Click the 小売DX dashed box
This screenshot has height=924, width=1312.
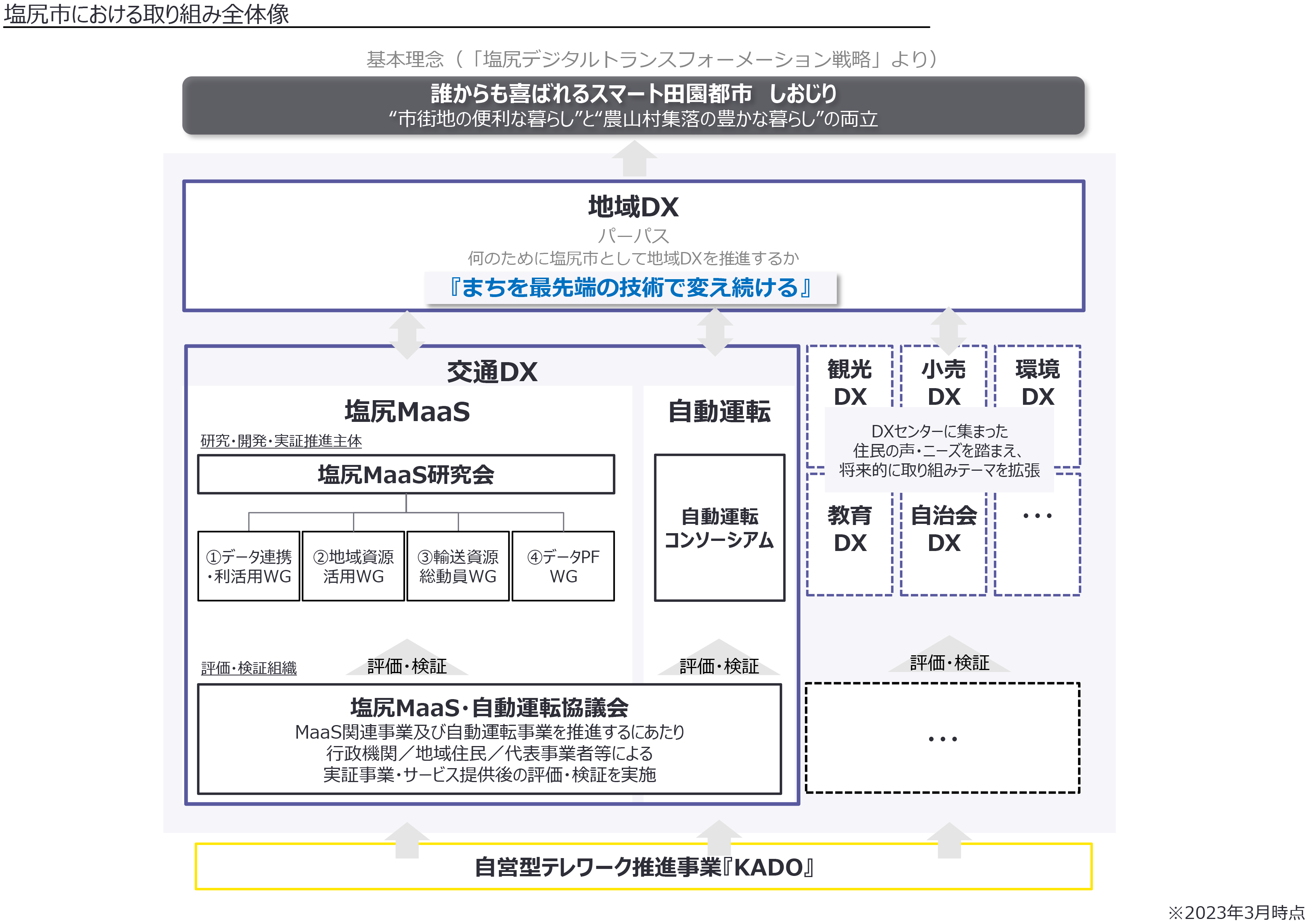(943, 382)
